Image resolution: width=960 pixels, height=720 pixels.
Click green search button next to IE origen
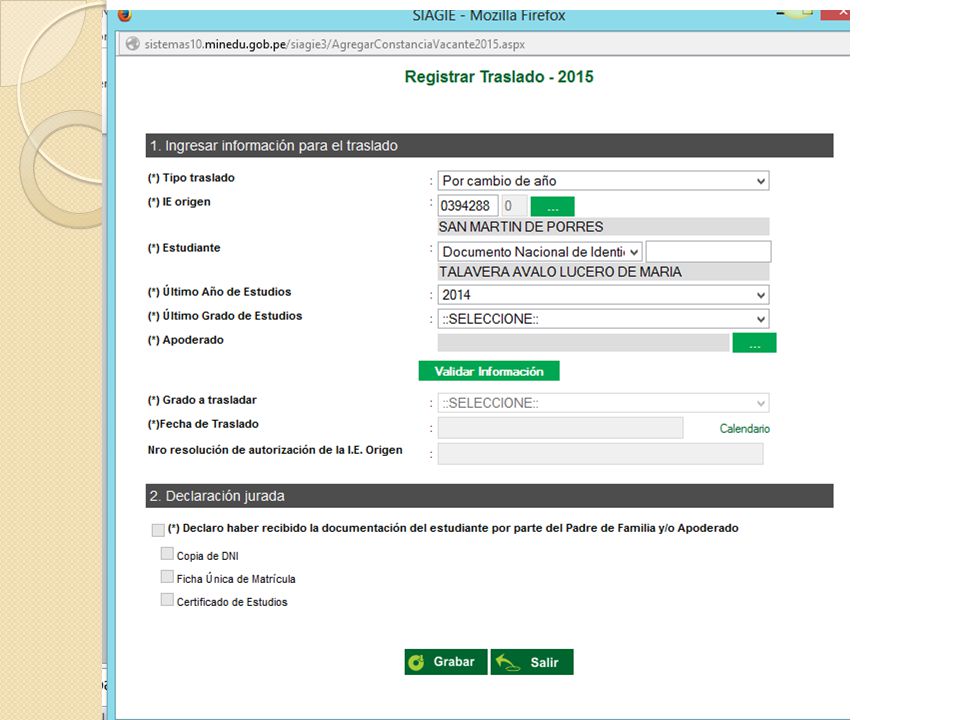click(552, 206)
